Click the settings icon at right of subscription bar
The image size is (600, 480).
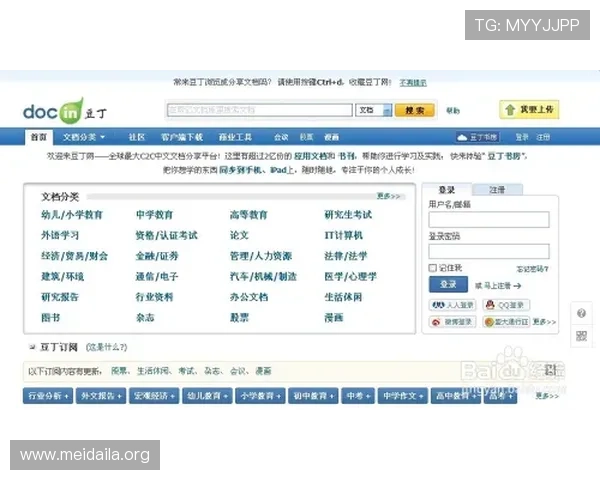click(x=550, y=370)
